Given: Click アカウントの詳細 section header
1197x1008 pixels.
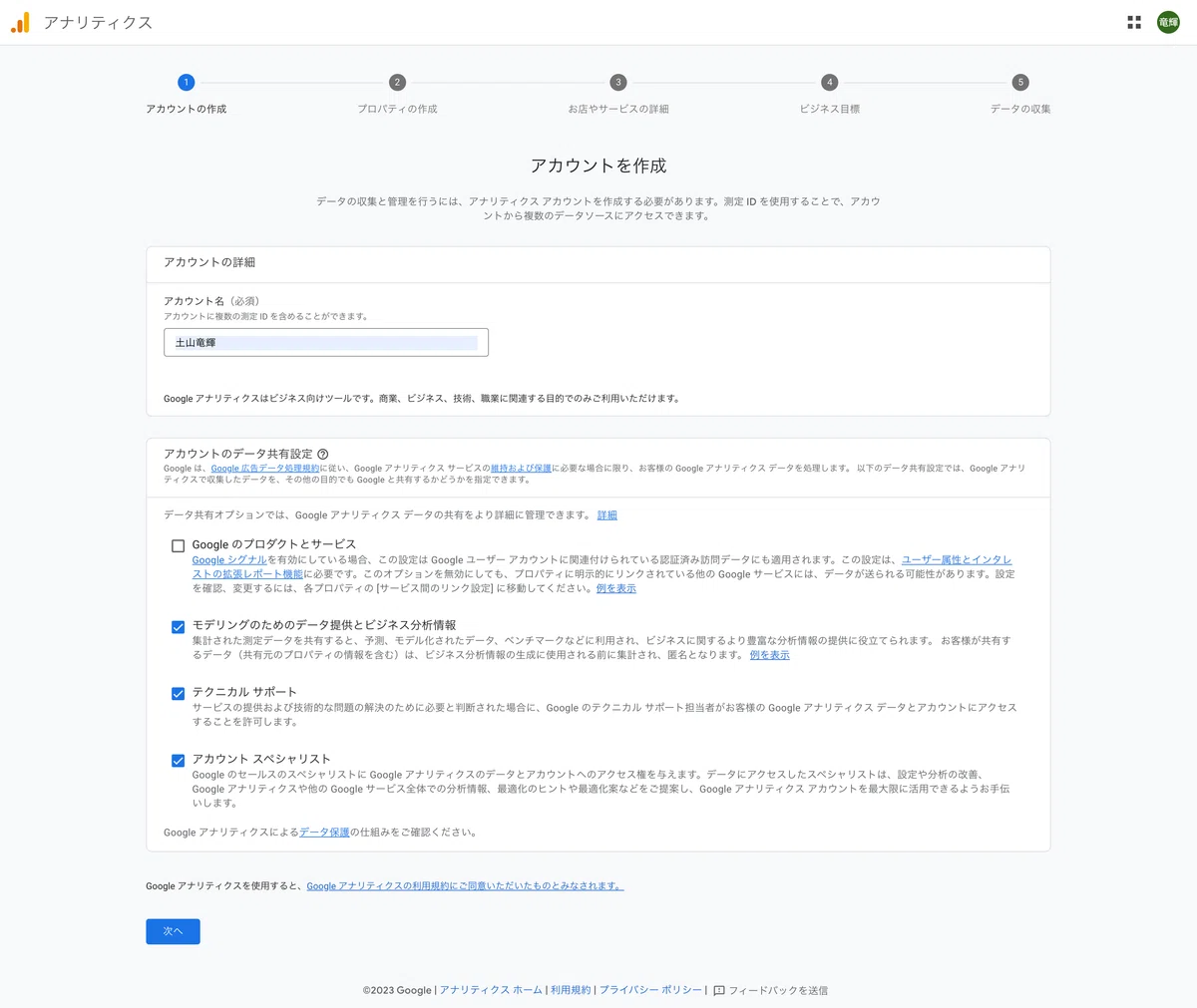Looking at the screenshot, I should coord(209,262).
